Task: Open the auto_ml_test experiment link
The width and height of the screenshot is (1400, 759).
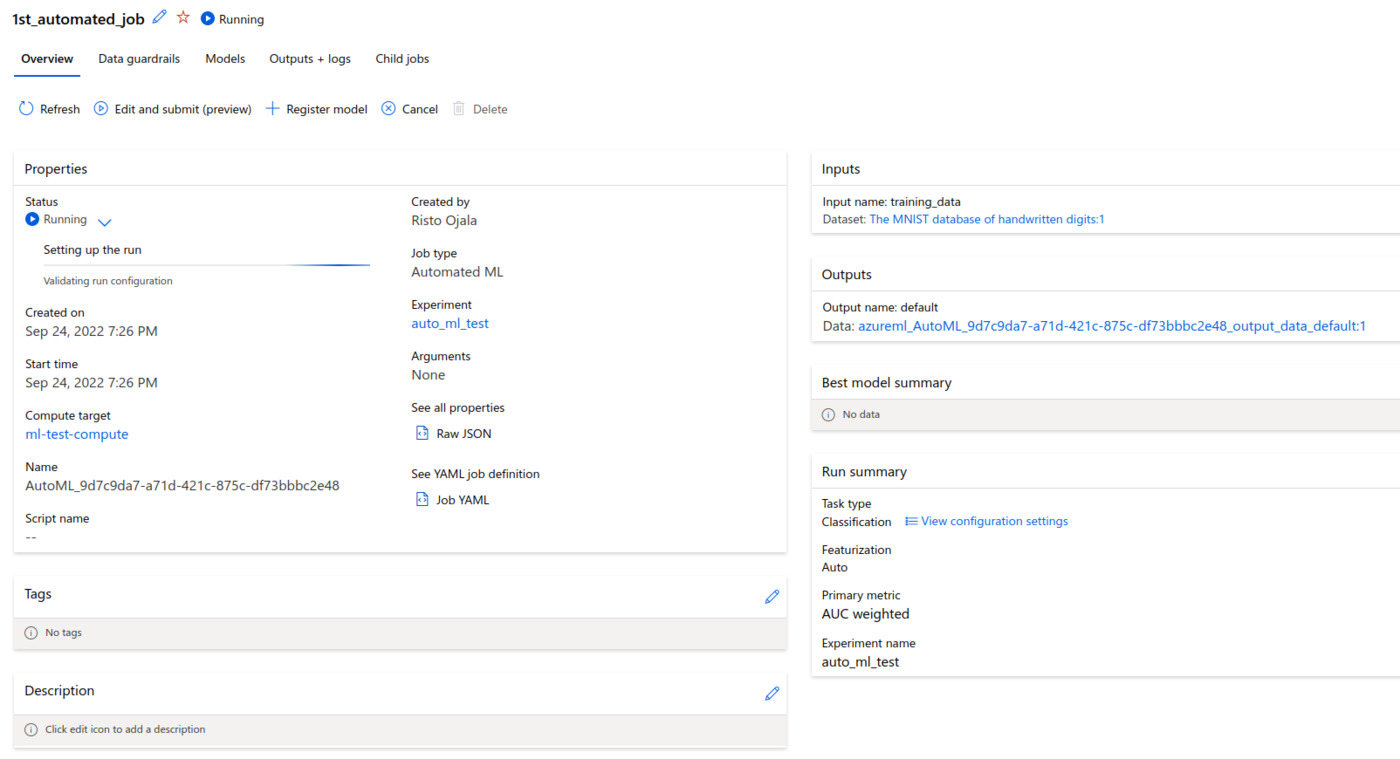Action: 450,324
